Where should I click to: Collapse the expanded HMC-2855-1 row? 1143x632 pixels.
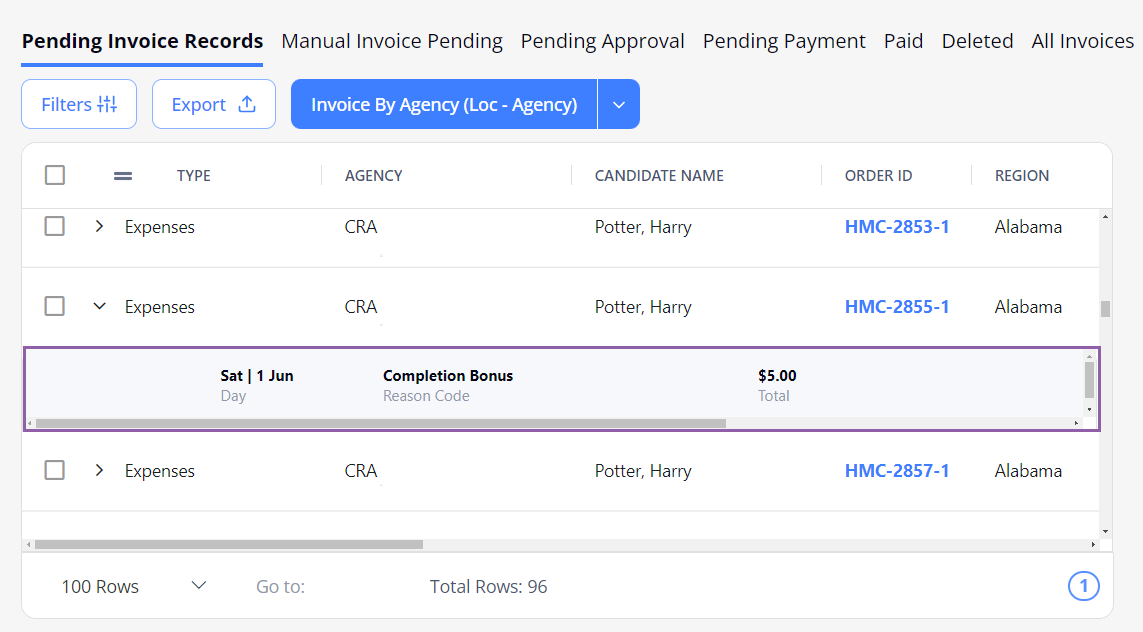point(98,306)
